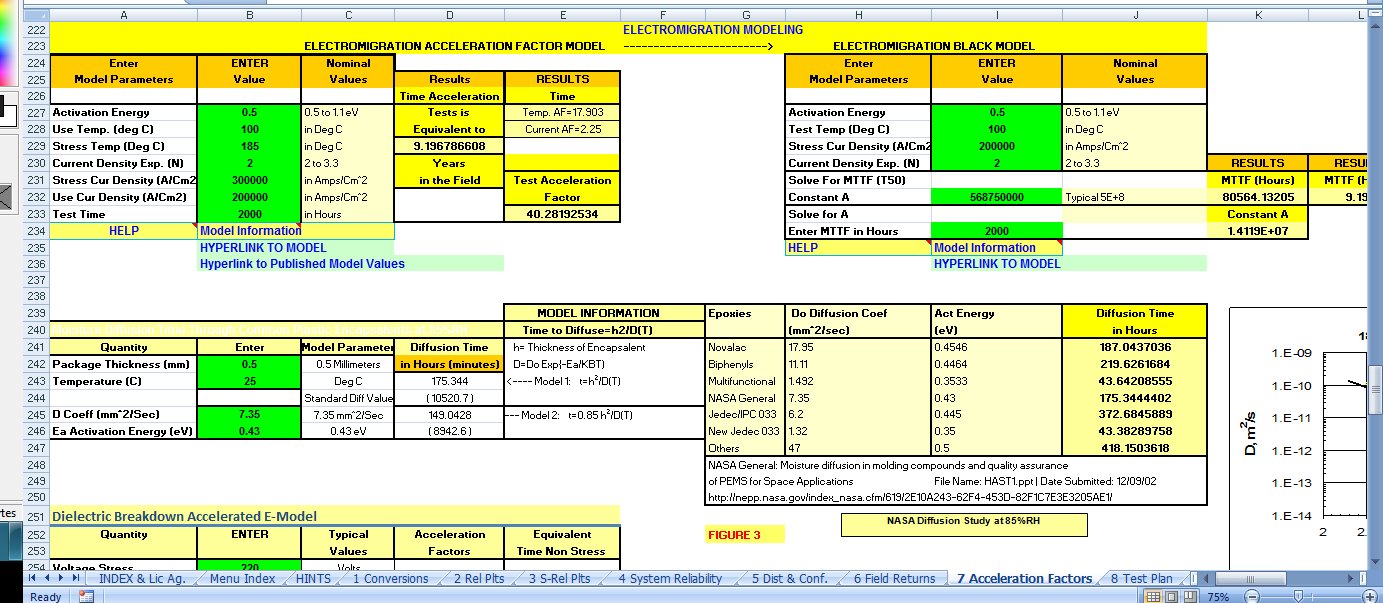This screenshot has width=1383, height=603.
Task: Select Test Time value 2000 in column B
Action: coord(249,215)
